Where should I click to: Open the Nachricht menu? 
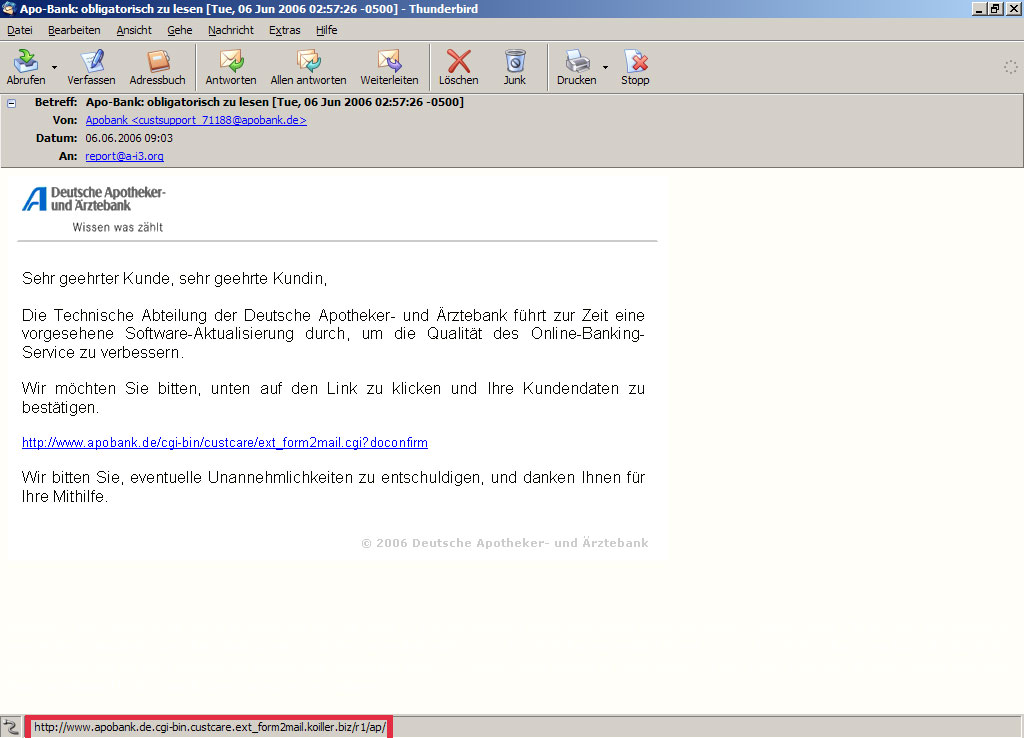[231, 30]
